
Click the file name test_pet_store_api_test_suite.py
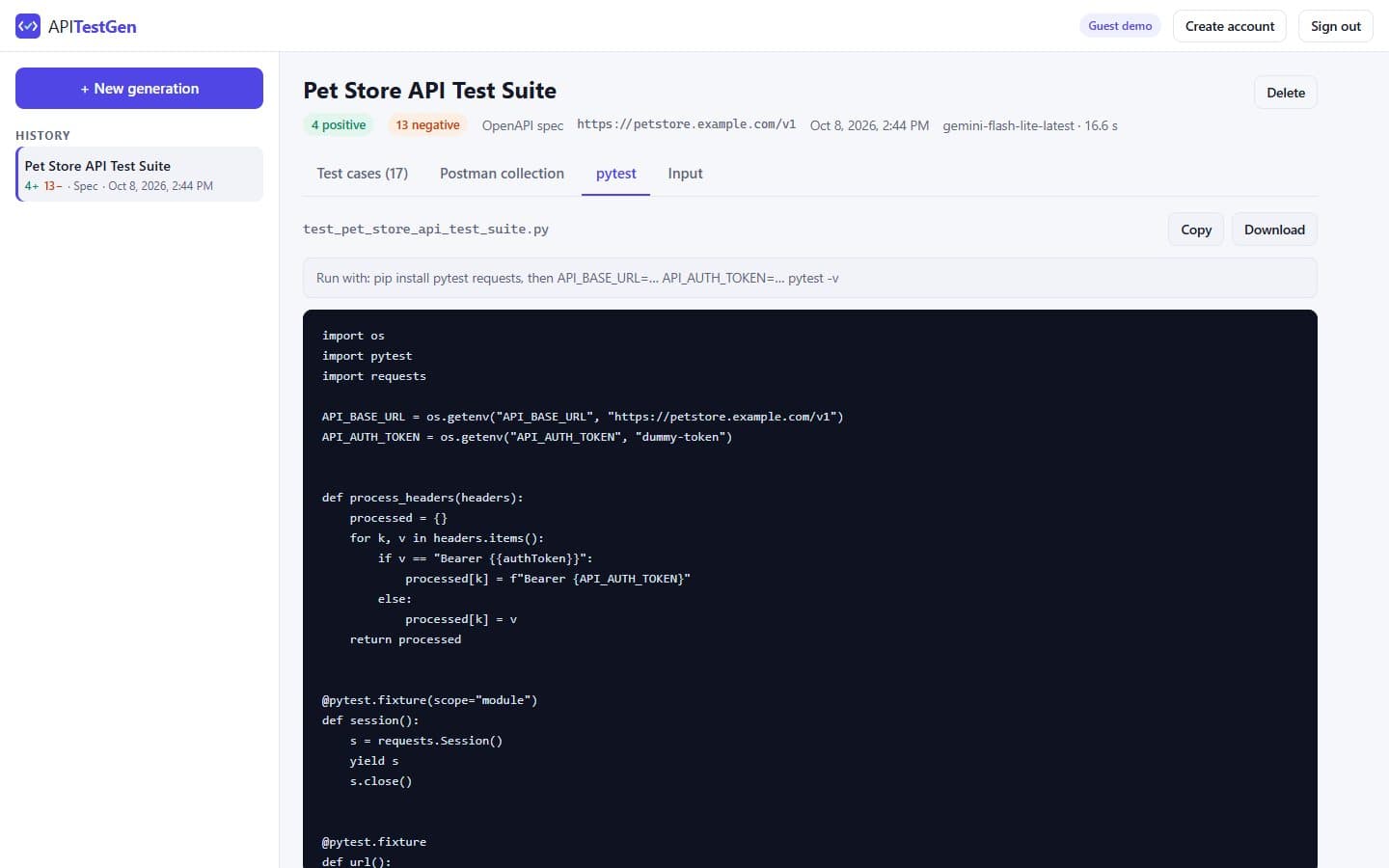click(425, 230)
